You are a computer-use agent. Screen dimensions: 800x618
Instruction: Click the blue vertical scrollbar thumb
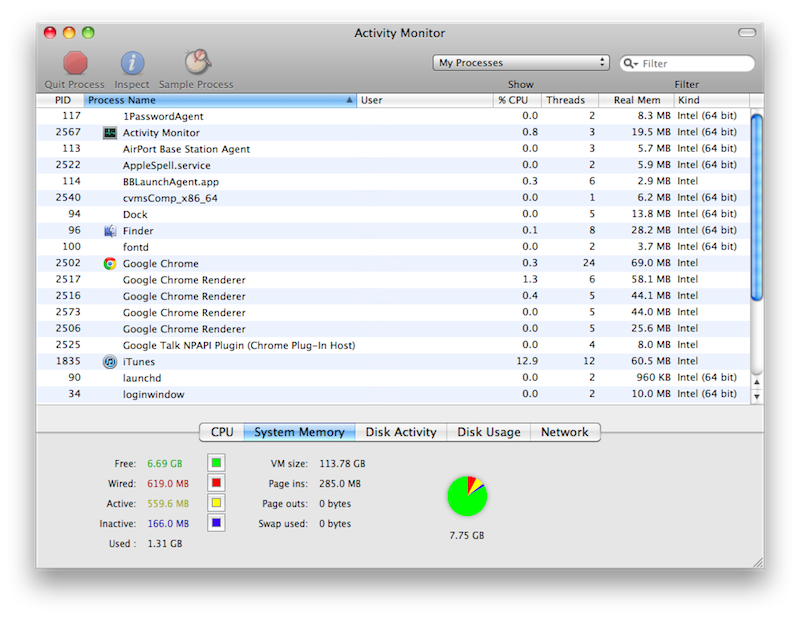click(757, 207)
